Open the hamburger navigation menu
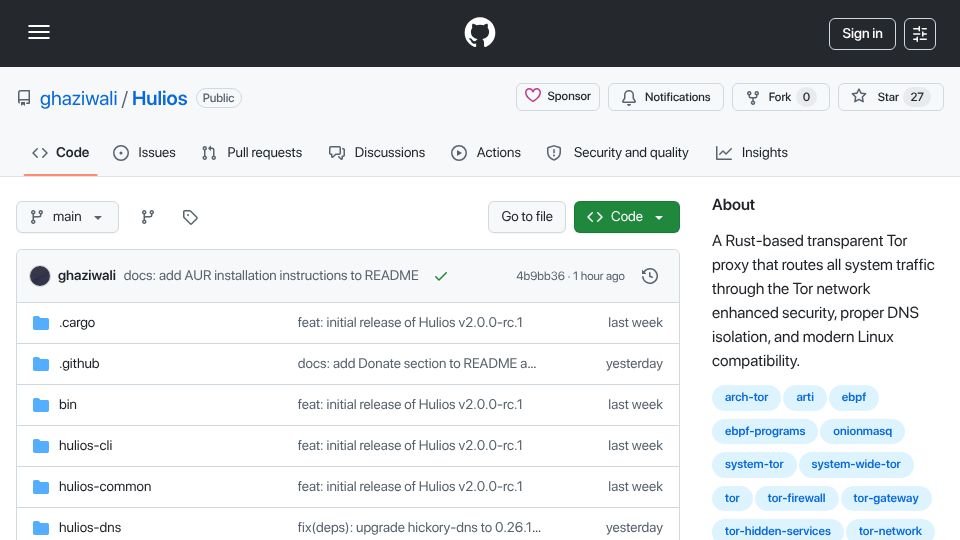960x540 pixels. coord(39,32)
